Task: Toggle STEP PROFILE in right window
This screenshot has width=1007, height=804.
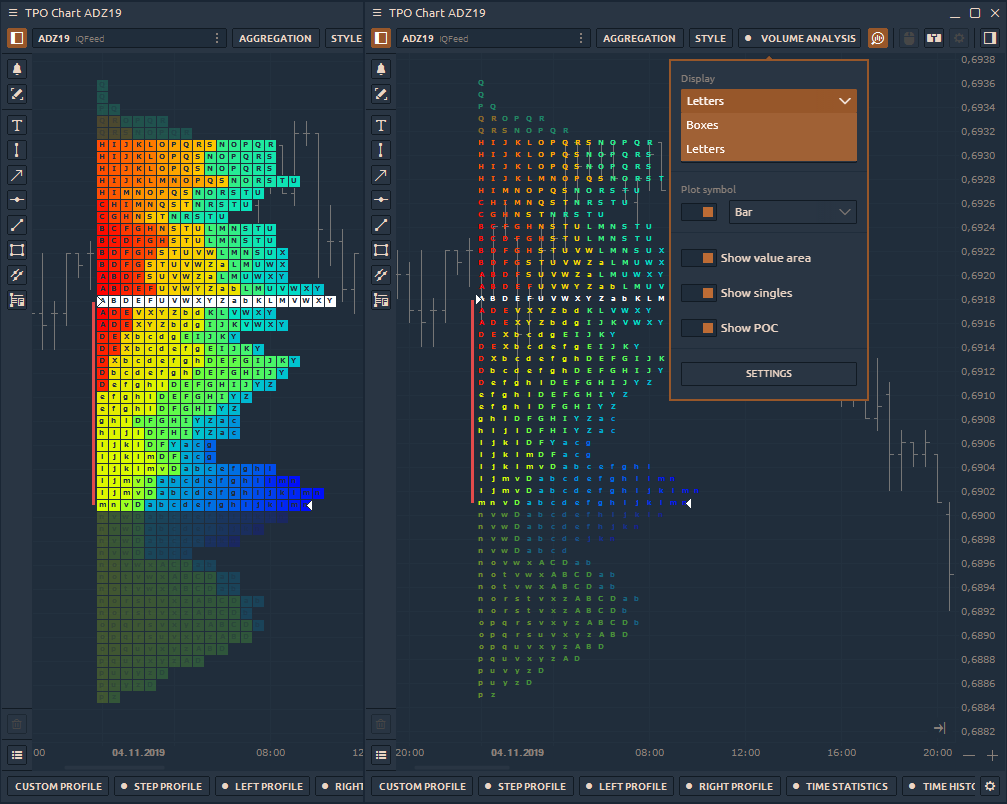Action: 525,786
